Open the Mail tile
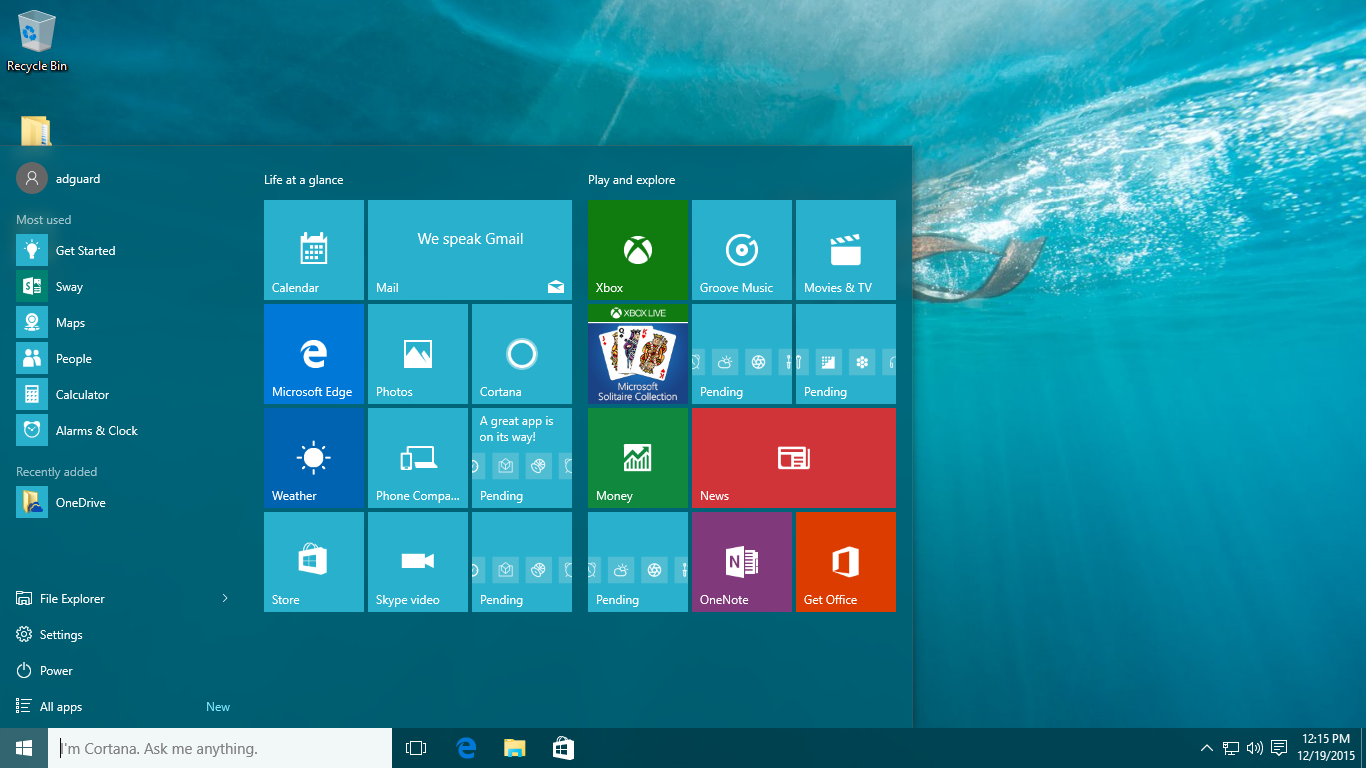The width and height of the screenshot is (1366, 768). click(470, 250)
